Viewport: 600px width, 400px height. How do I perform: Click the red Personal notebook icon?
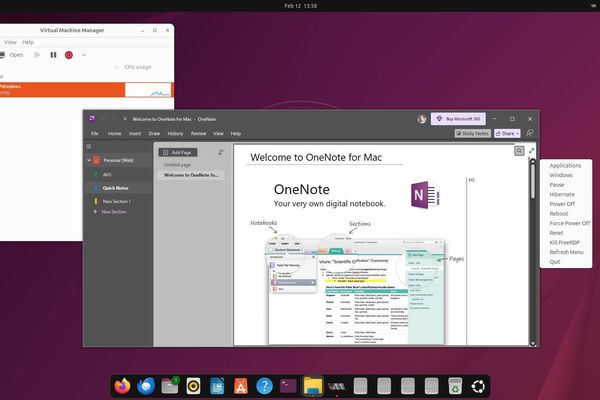[x=96, y=160]
